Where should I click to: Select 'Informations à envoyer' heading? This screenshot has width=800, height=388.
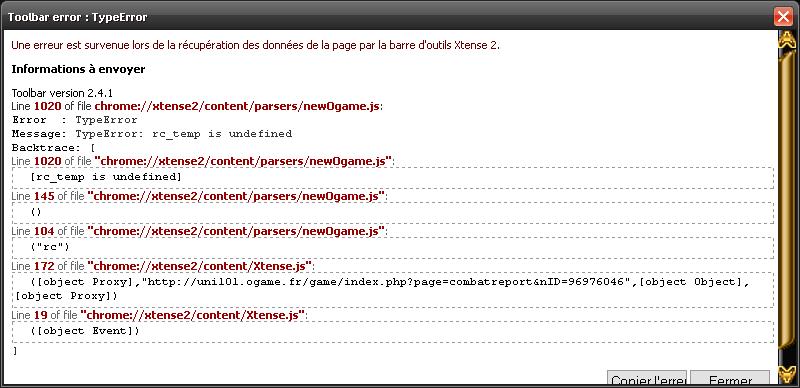[78, 69]
